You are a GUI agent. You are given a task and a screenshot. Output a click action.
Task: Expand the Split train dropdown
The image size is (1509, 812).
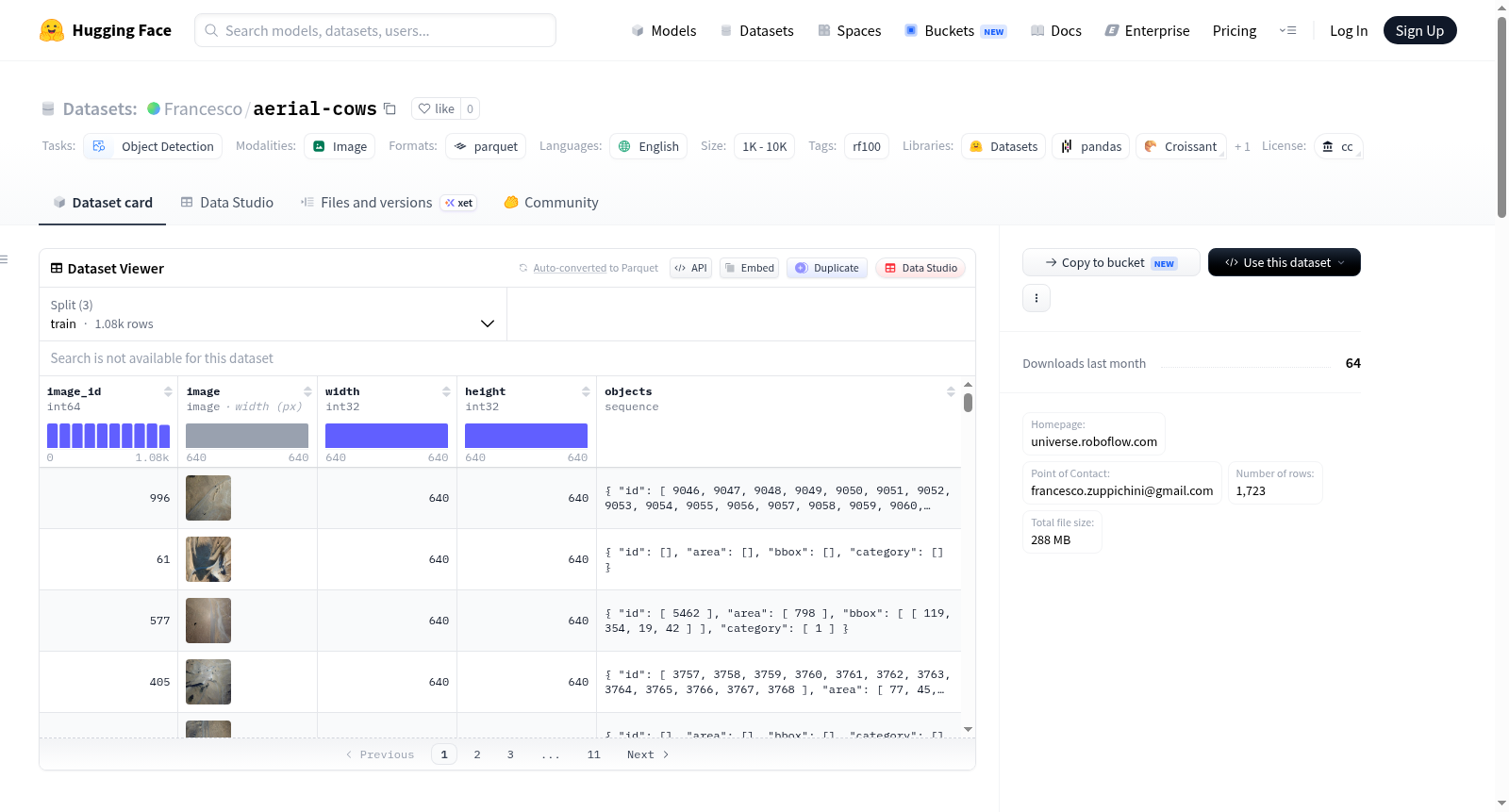273,314
